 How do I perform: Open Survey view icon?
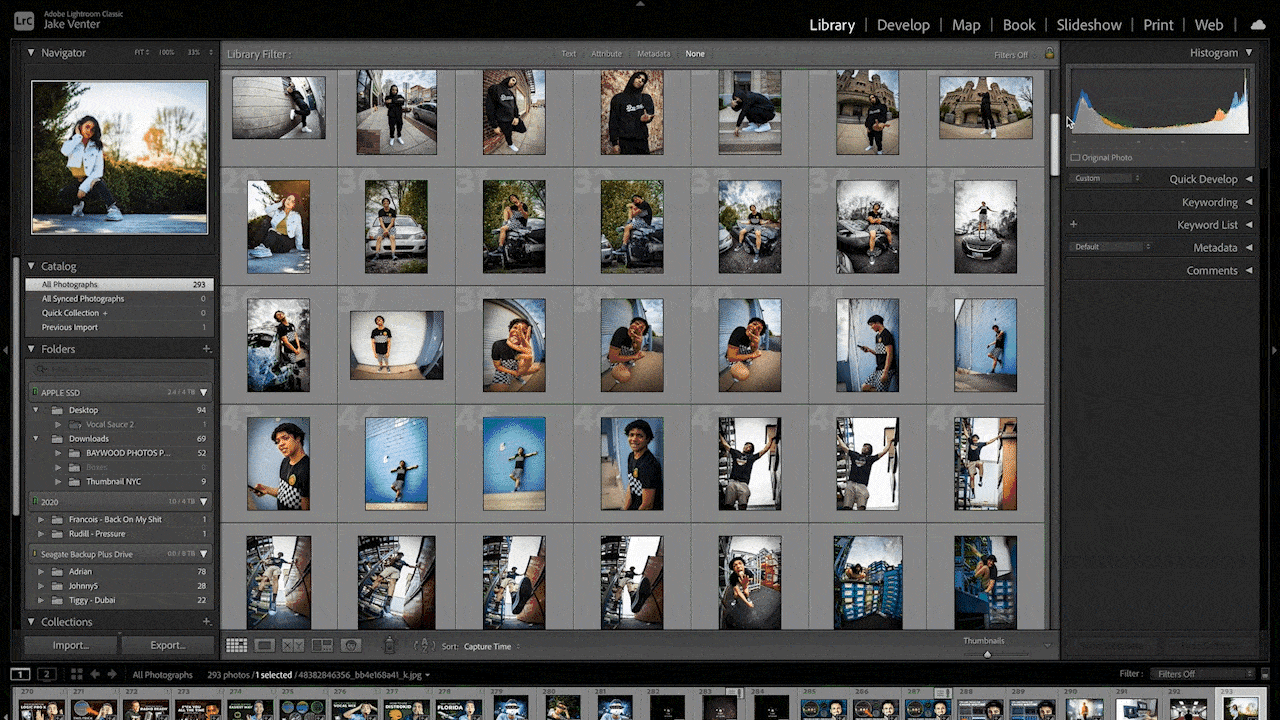click(322, 646)
